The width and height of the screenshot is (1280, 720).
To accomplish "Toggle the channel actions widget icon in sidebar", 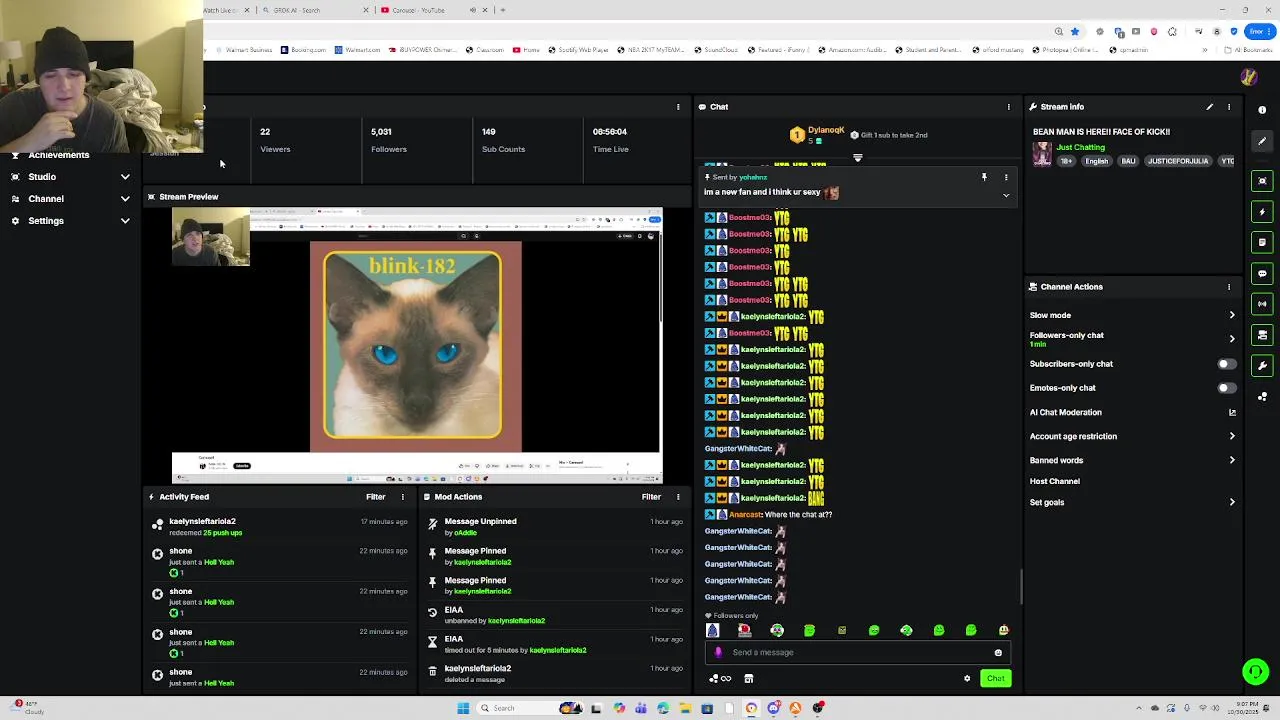I will 1262,335.
